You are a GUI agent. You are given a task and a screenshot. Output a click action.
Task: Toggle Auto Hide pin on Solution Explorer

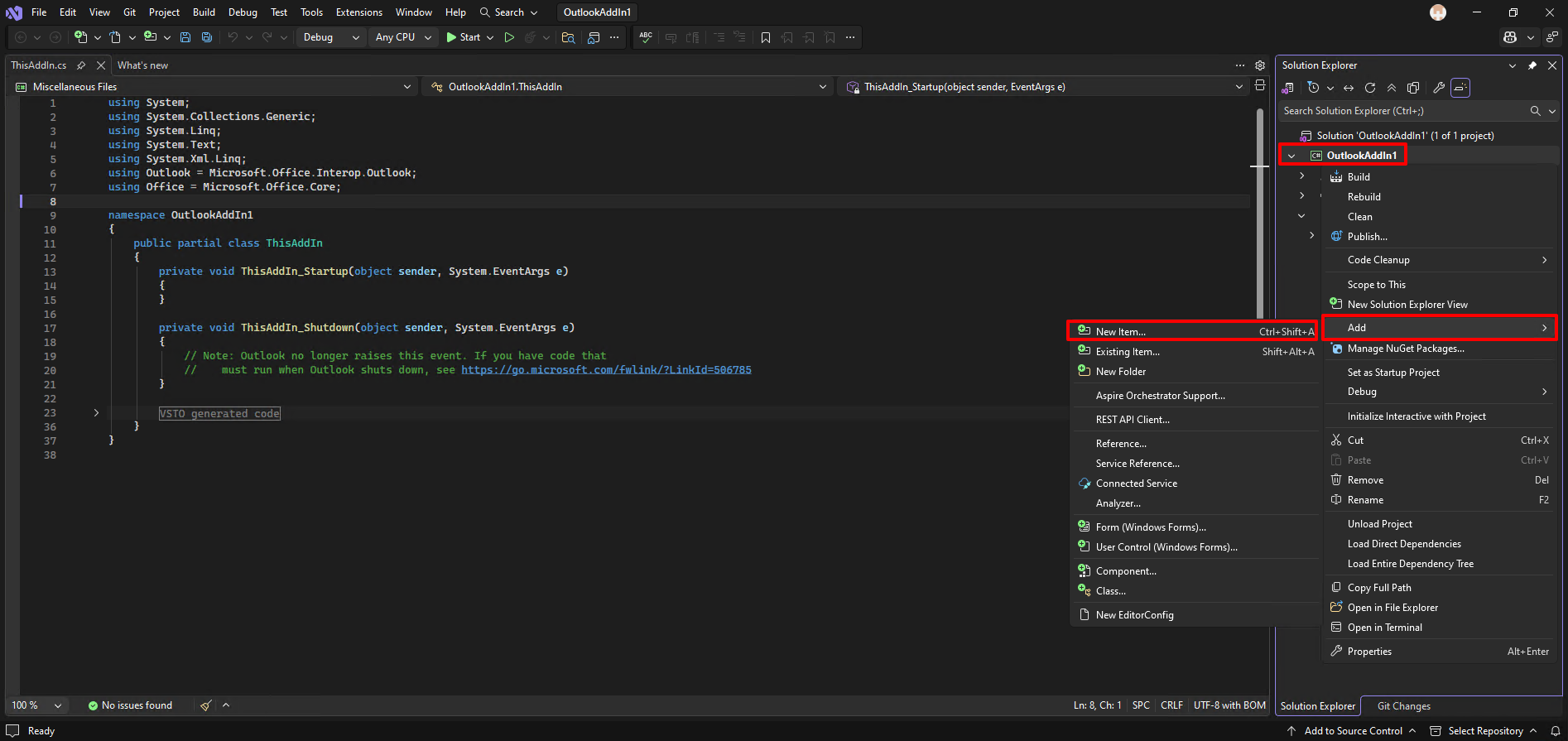click(1532, 65)
